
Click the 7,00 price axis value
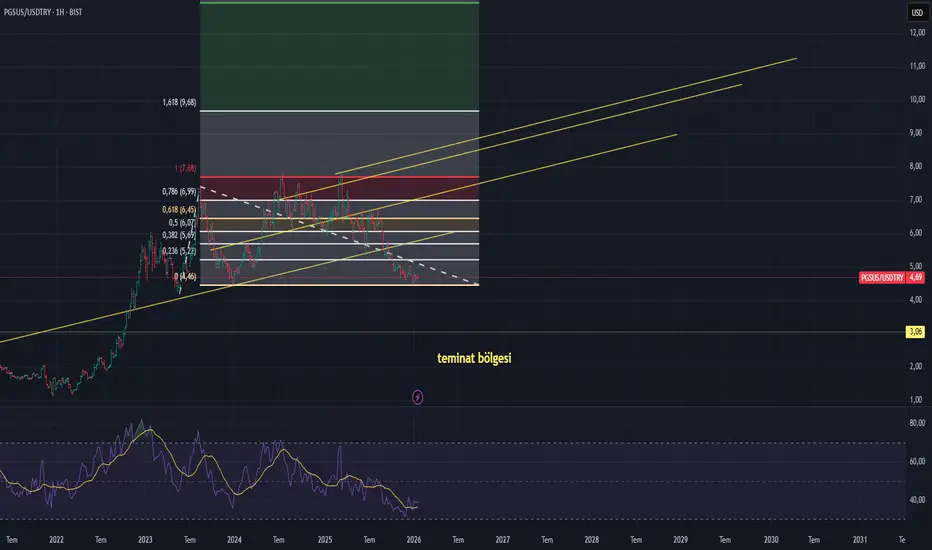[917, 200]
